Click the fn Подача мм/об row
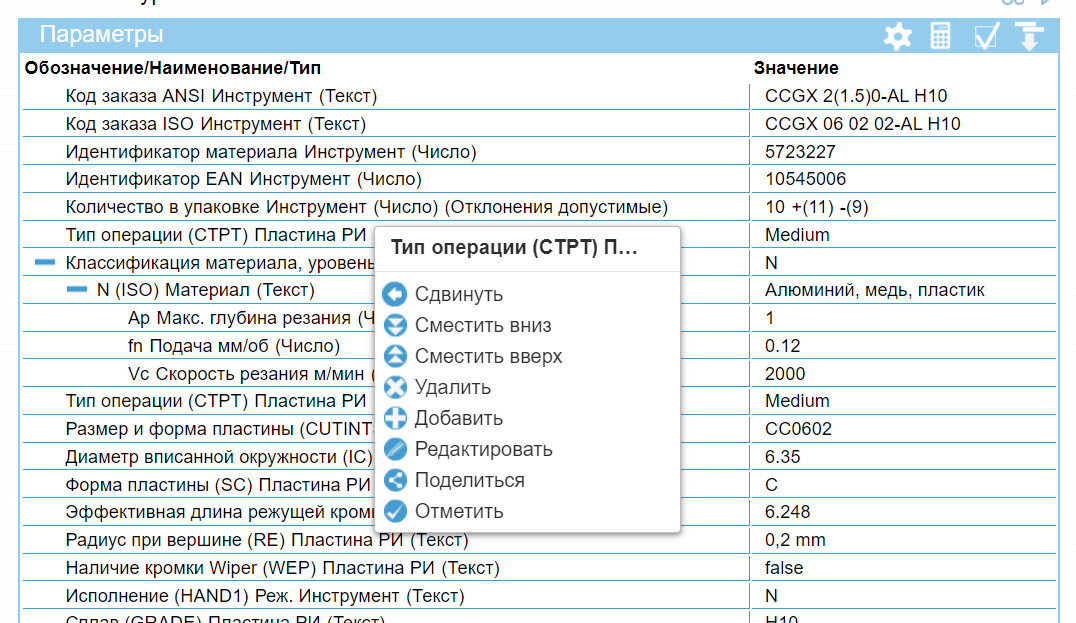 coord(234,346)
